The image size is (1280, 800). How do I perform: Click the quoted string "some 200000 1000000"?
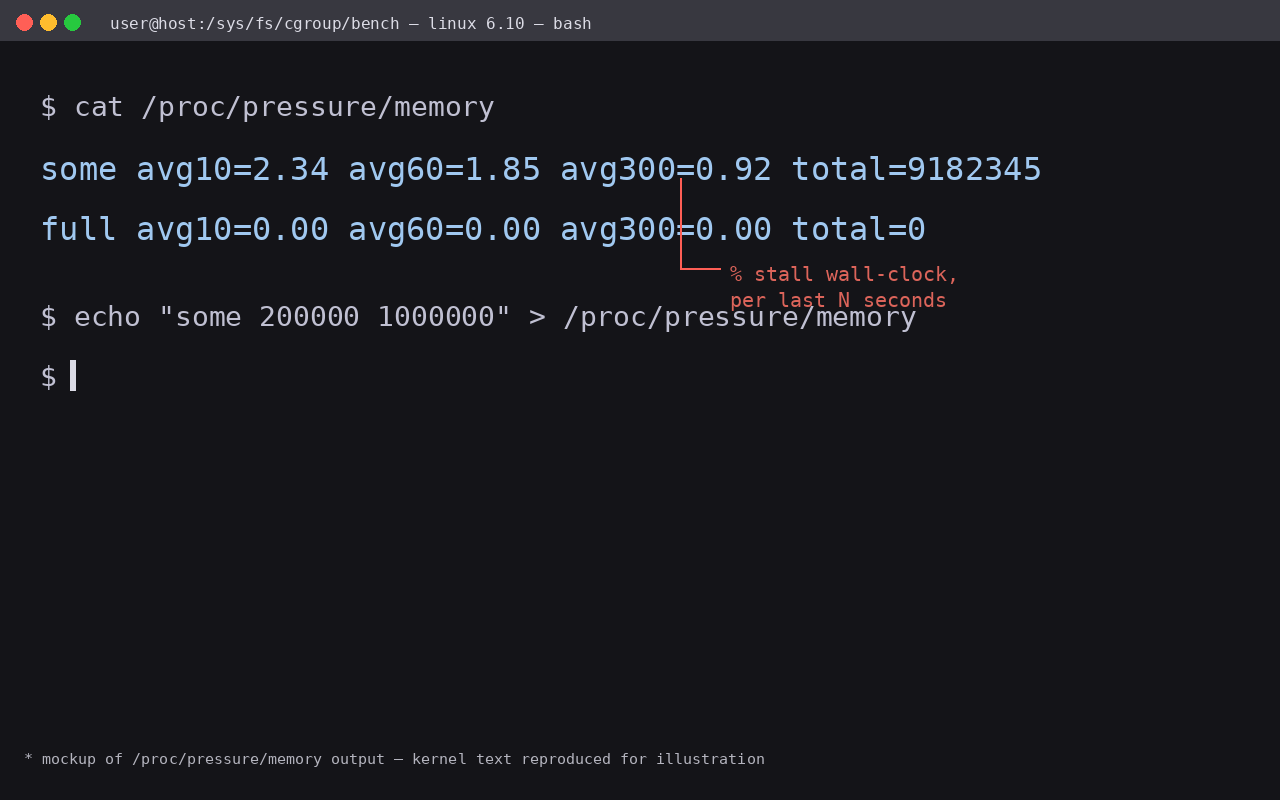coord(335,317)
